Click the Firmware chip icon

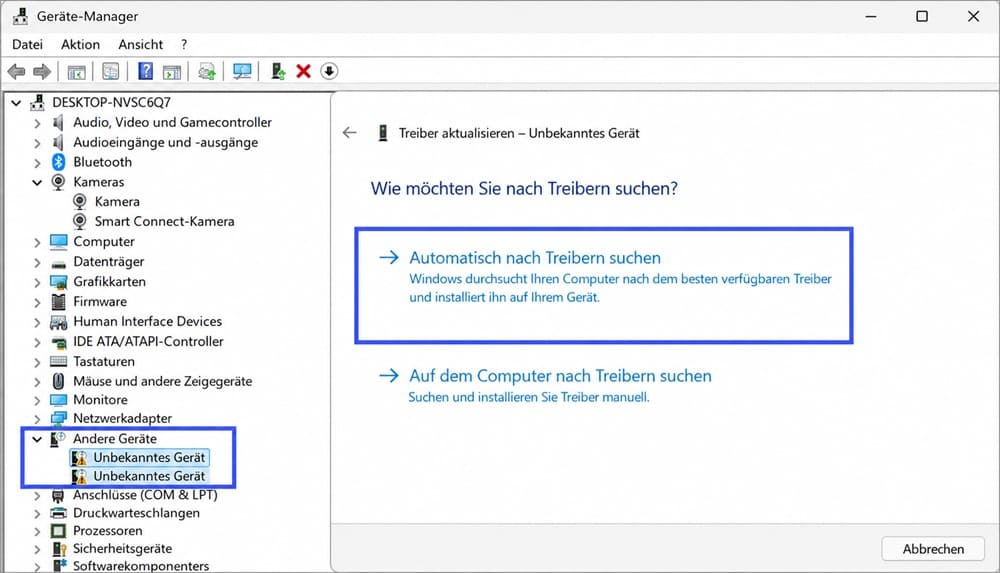click(59, 301)
